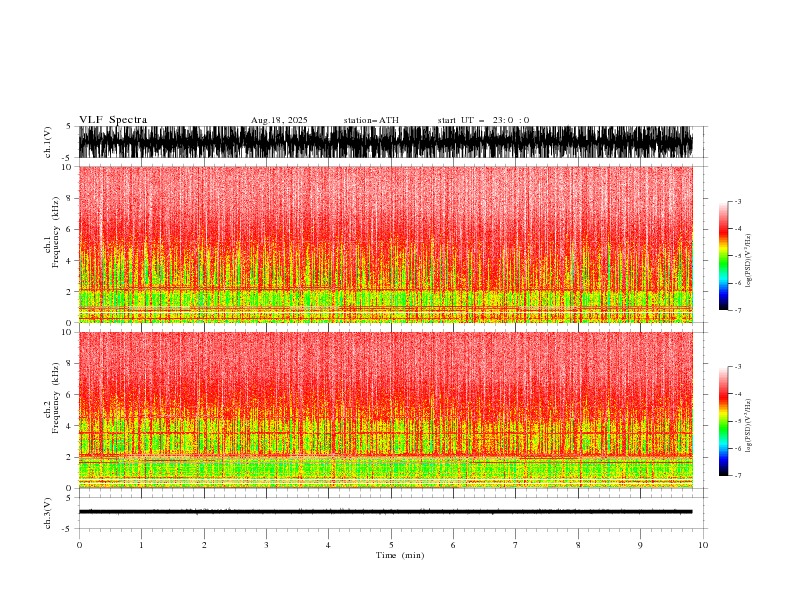Click the ch.1 frequency tick '4'
792x612 pixels.
click(71, 261)
